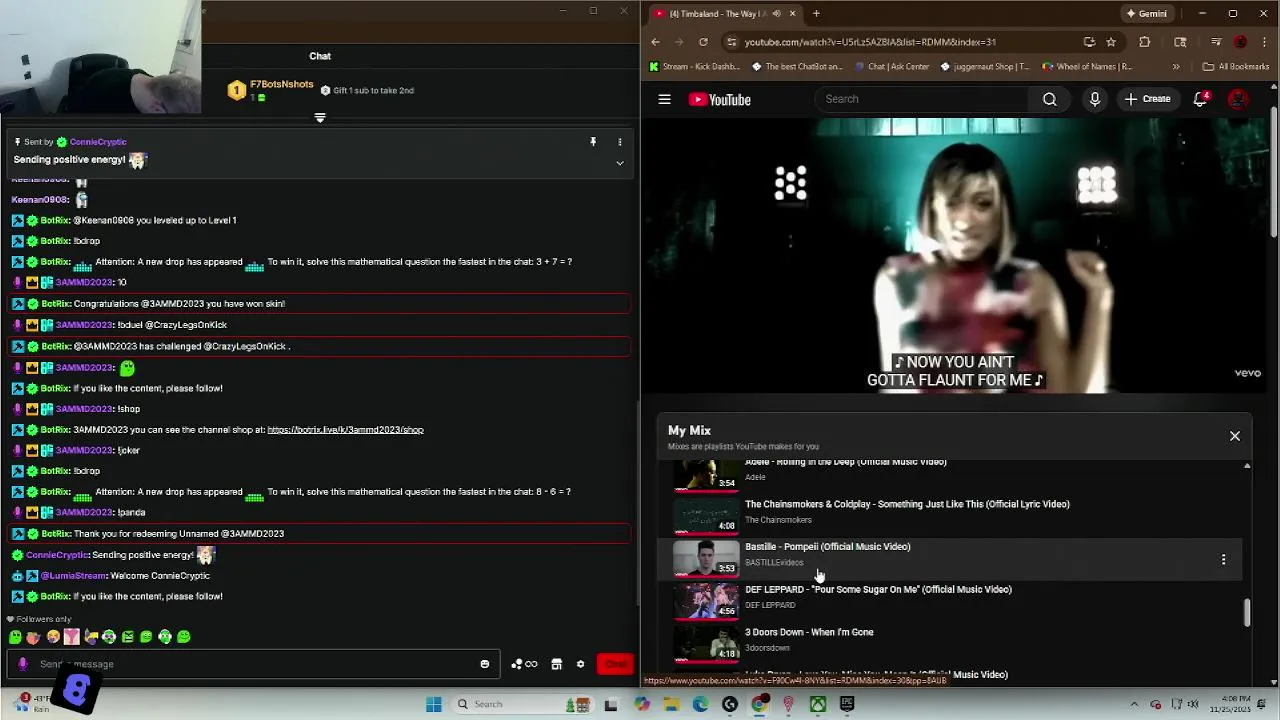Click ConnieCryptic username in chat
Image resolution: width=1280 pixels, height=720 pixels.
57,555
